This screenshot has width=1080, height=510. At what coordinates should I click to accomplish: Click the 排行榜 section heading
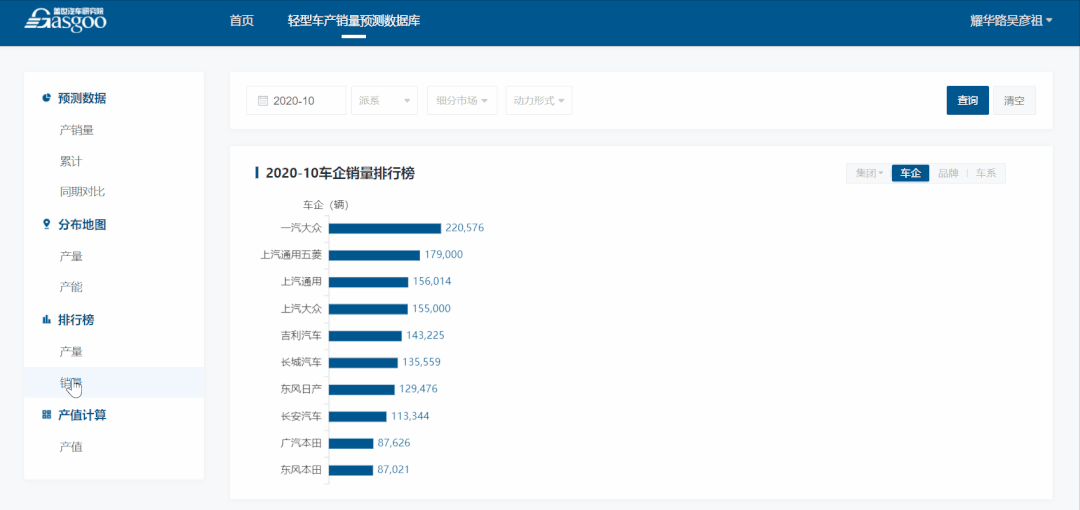coord(76,320)
